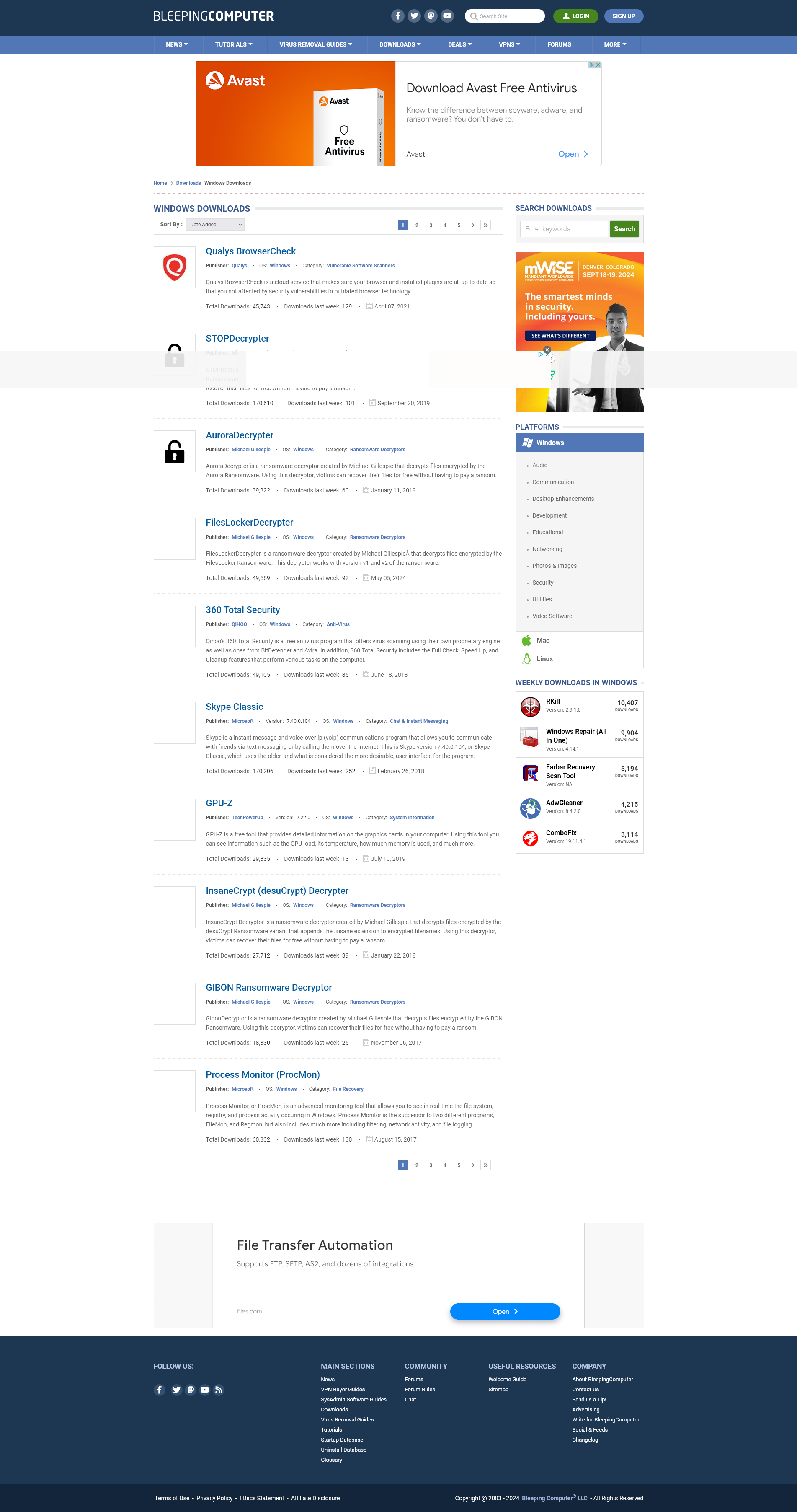Open the footer Twitter icon
Screen dimensions: 797x1512
click(x=176, y=1389)
